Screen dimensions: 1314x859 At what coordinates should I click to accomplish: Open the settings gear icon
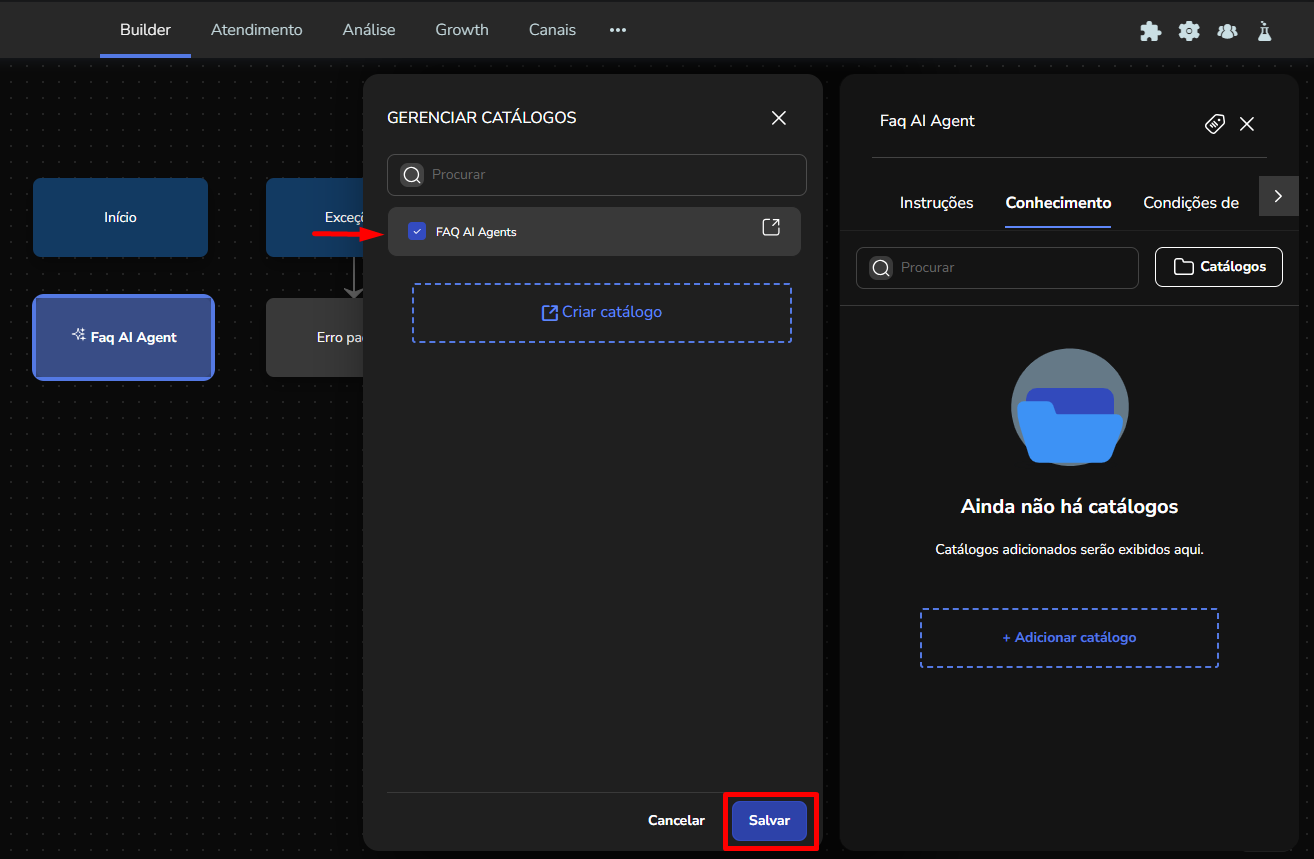tap(1189, 31)
